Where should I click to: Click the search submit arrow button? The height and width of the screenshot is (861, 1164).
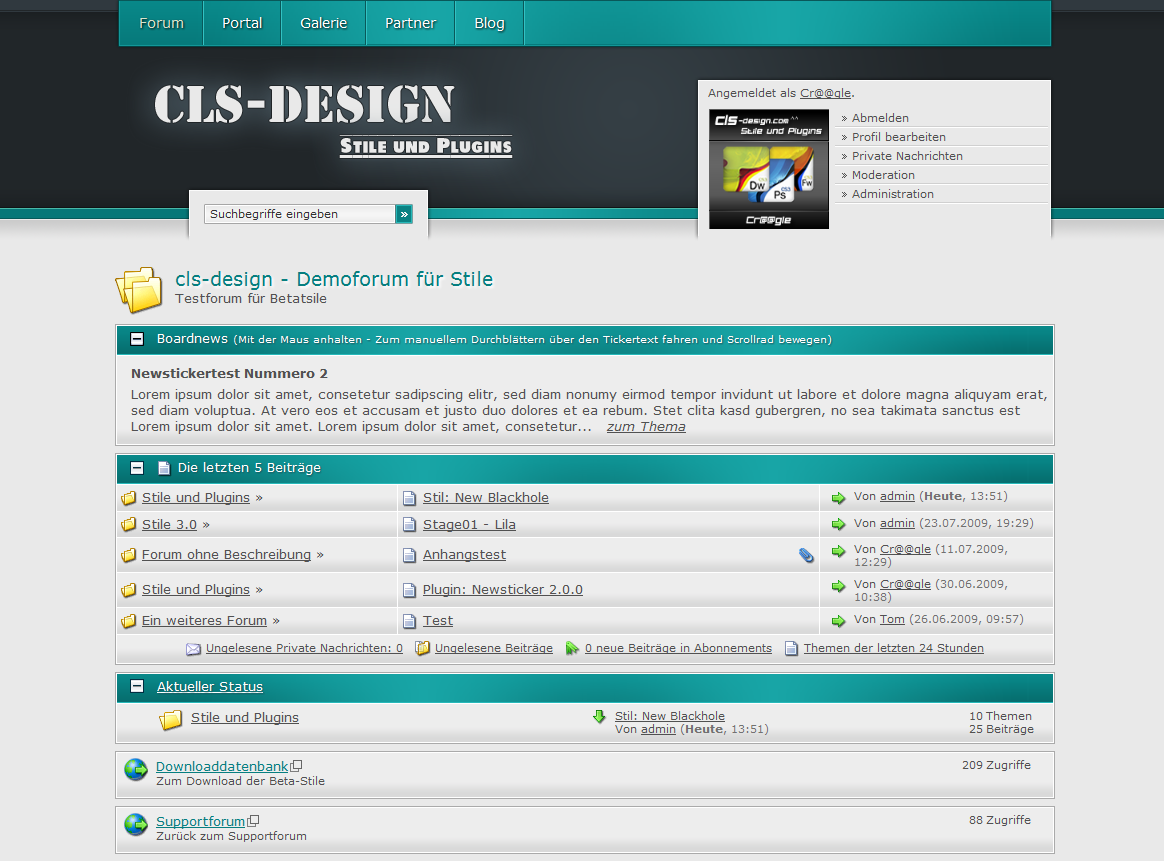point(404,214)
